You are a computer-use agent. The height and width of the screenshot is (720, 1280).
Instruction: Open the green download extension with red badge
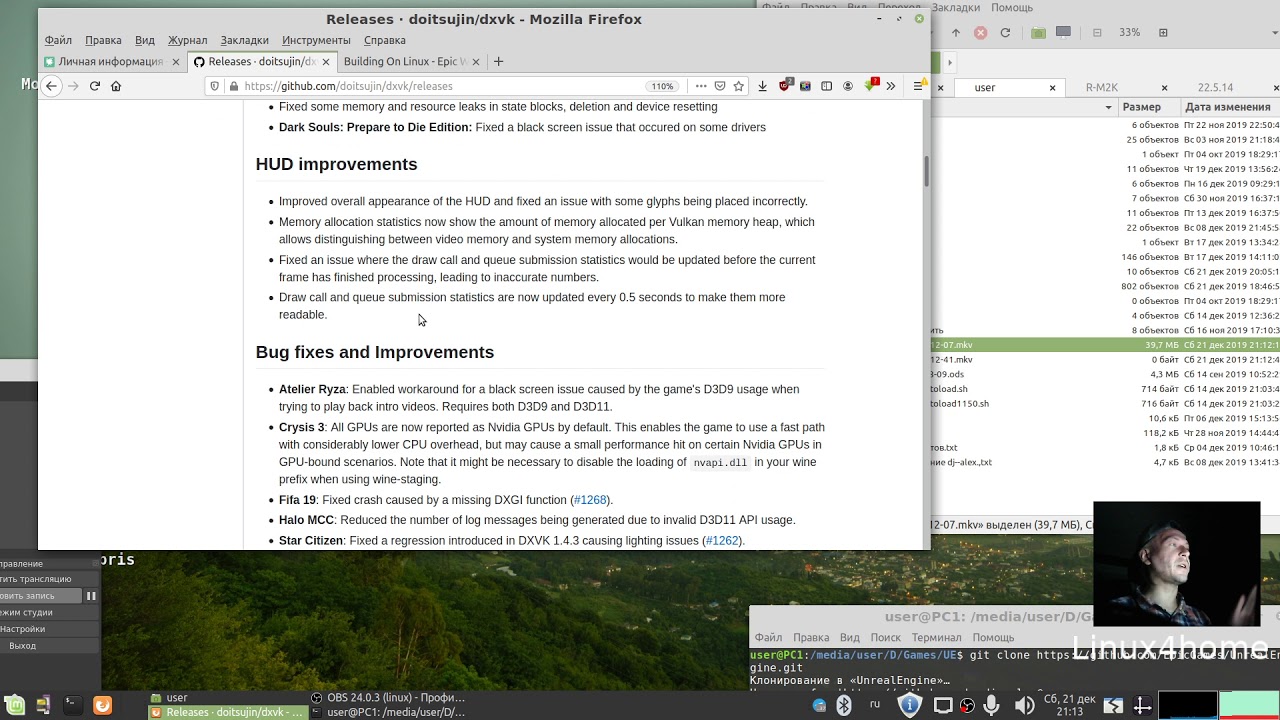pyautogui.click(x=871, y=86)
